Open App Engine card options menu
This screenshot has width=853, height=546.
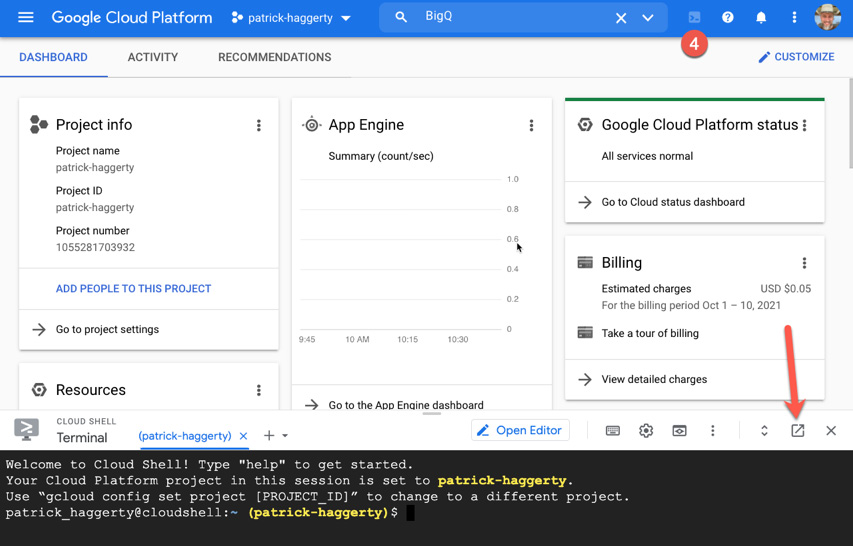[531, 126]
